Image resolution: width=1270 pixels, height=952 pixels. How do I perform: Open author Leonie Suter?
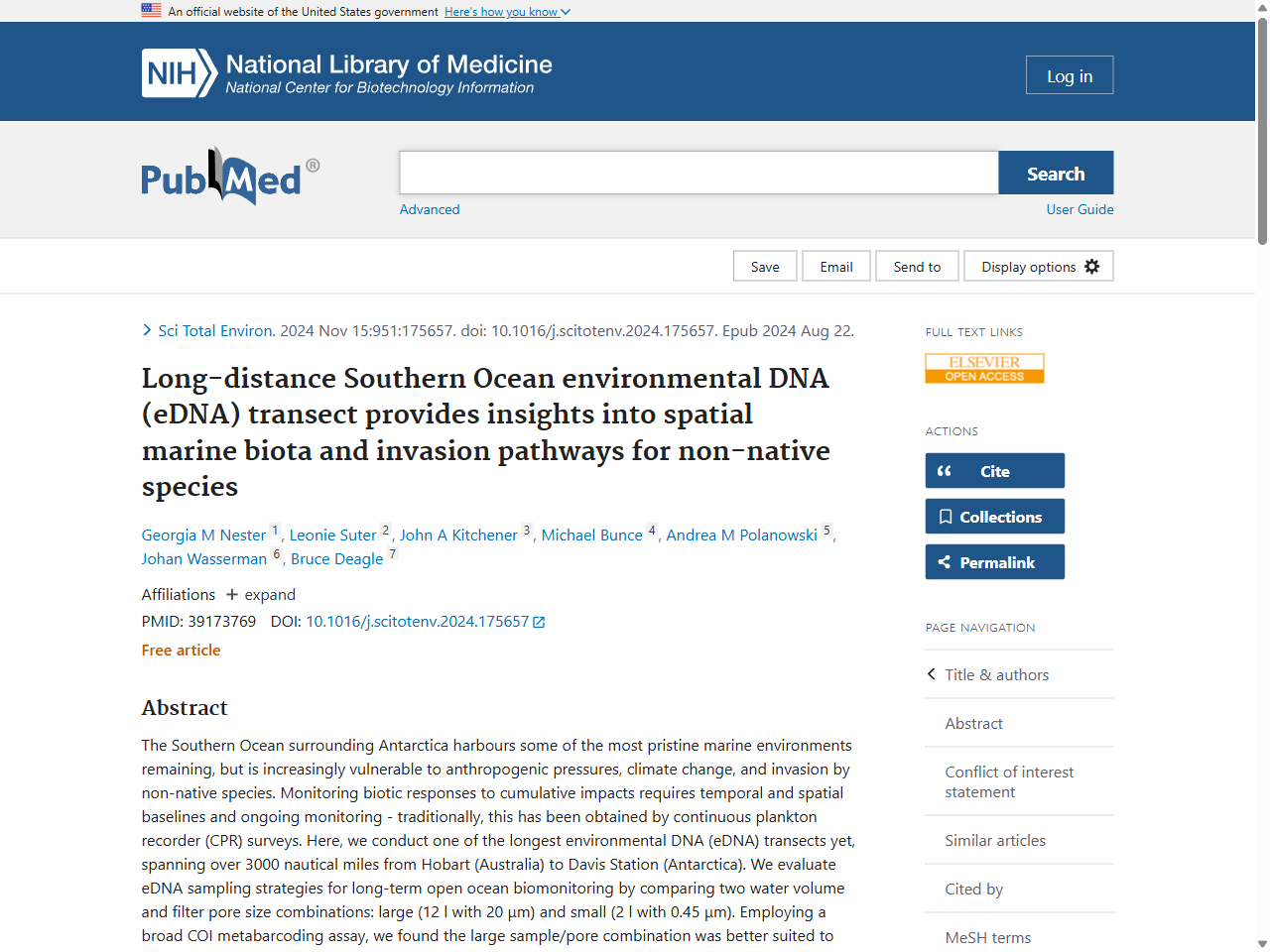(x=333, y=535)
